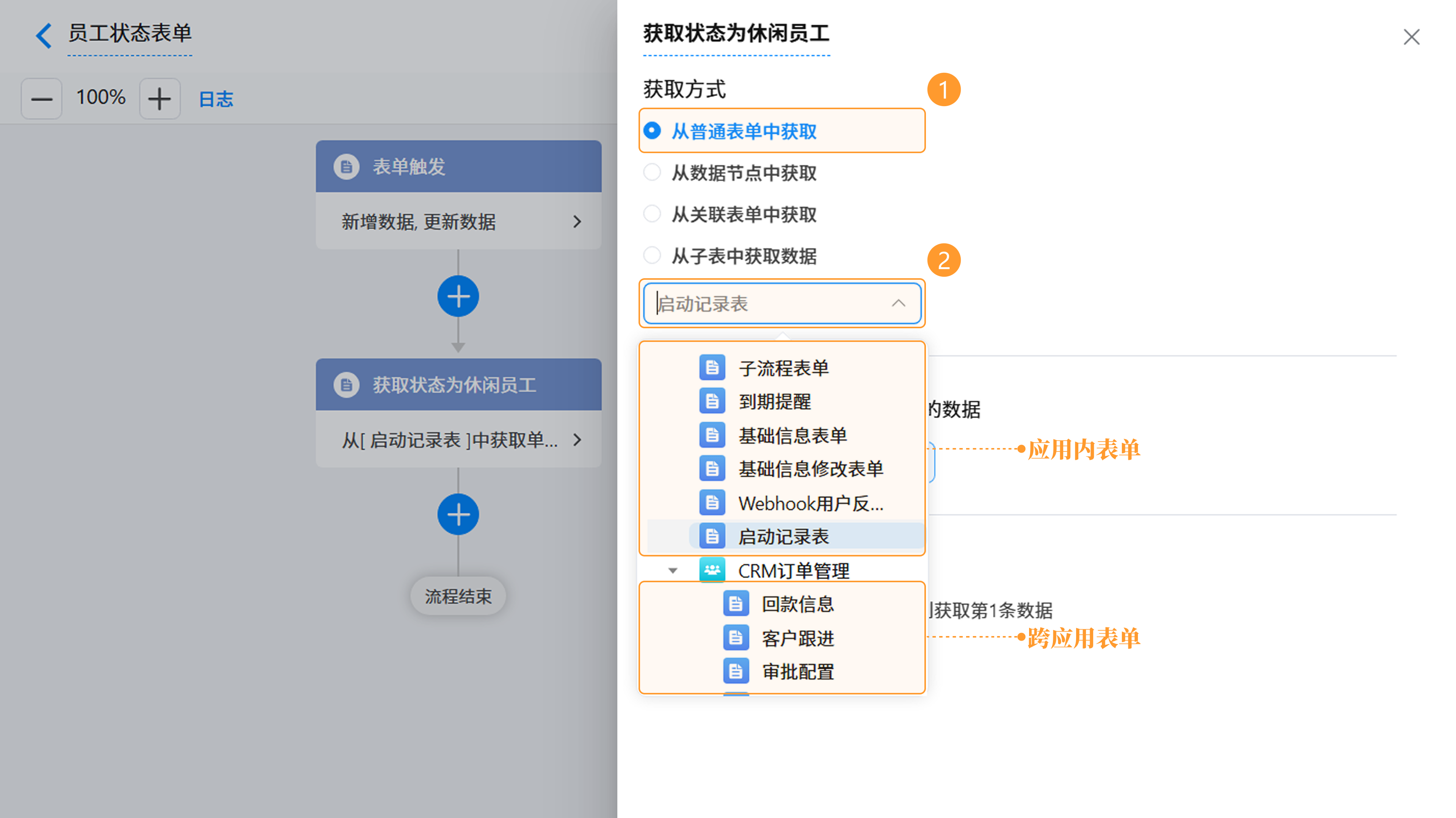Image resolution: width=1456 pixels, height=818 pixels.
Task: Select 从普通表单中获取 radio option
Action: 730,131
